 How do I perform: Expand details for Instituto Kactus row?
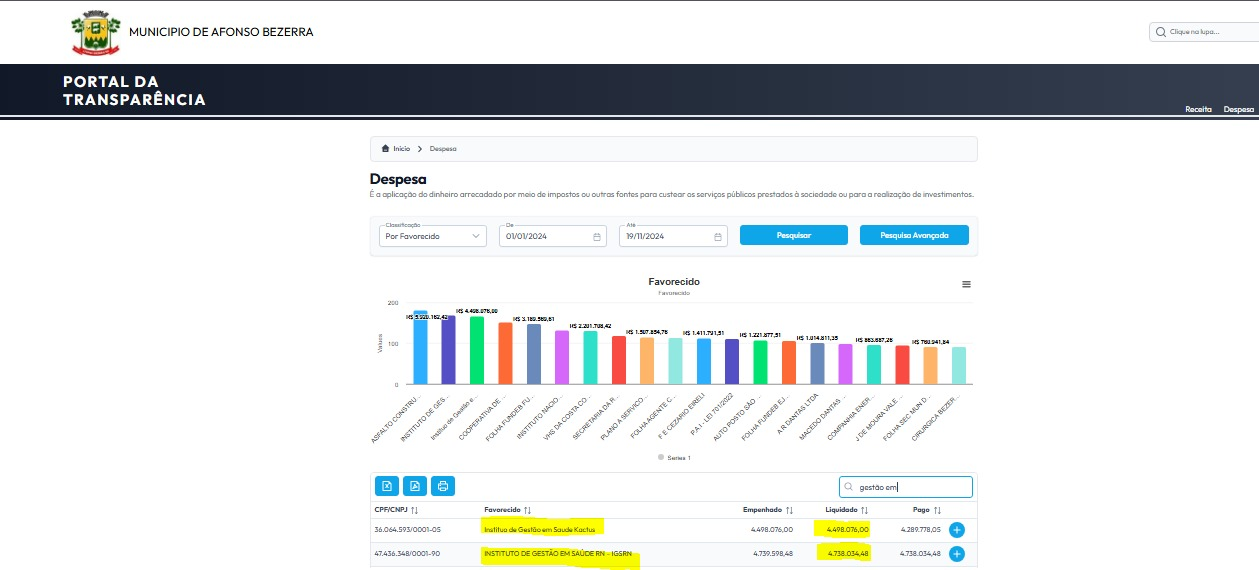956,529
